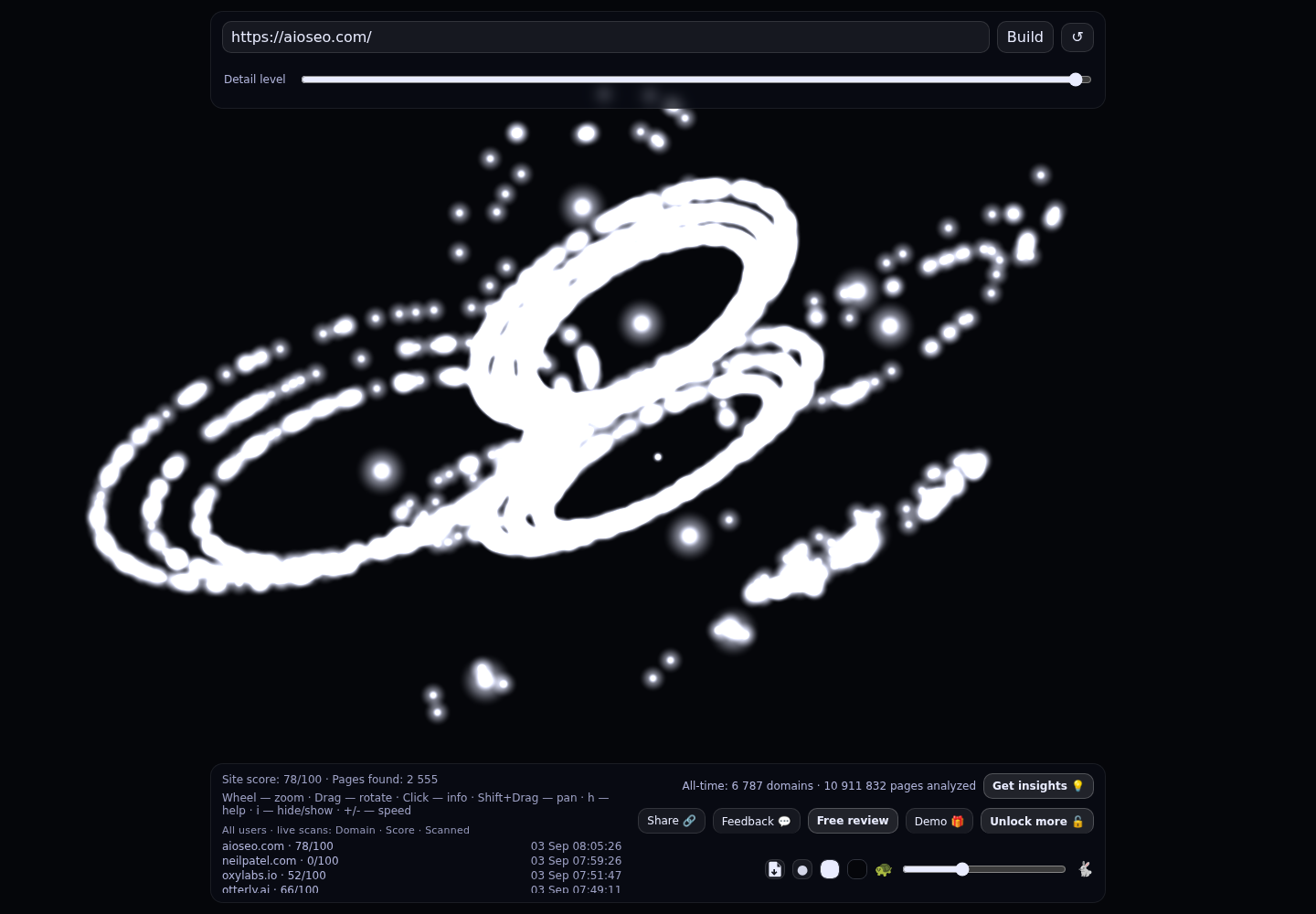
Task: Select the oxylabs.io · 52/100 scan row
Action: (421, 876)
